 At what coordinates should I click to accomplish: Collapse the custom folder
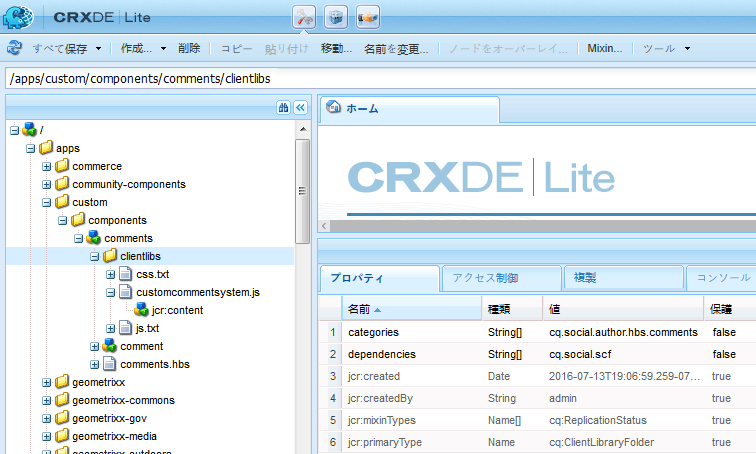[46, 202]
